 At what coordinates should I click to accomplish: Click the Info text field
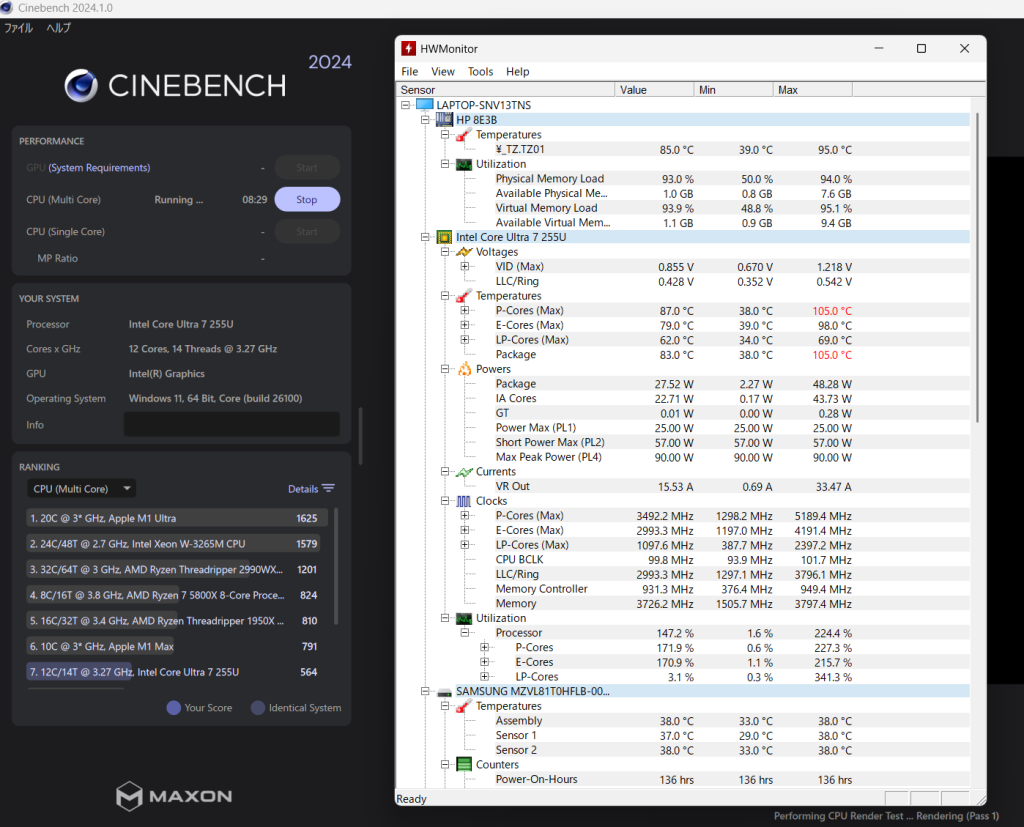point(231,425)
